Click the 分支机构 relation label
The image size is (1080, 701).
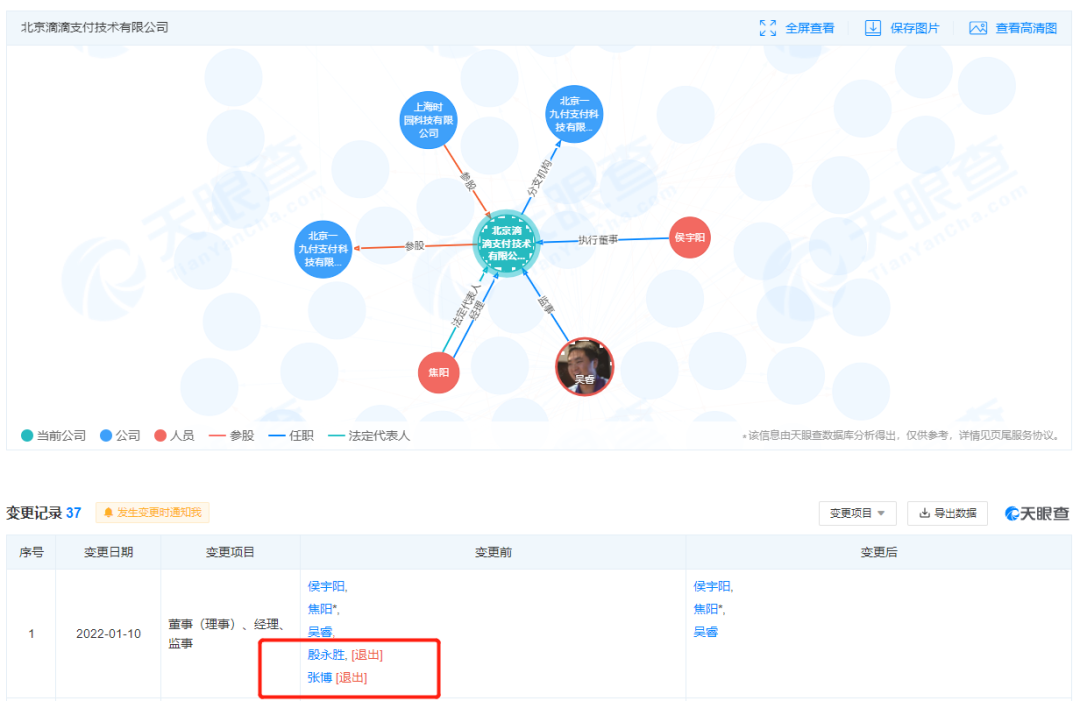[539, 179]
